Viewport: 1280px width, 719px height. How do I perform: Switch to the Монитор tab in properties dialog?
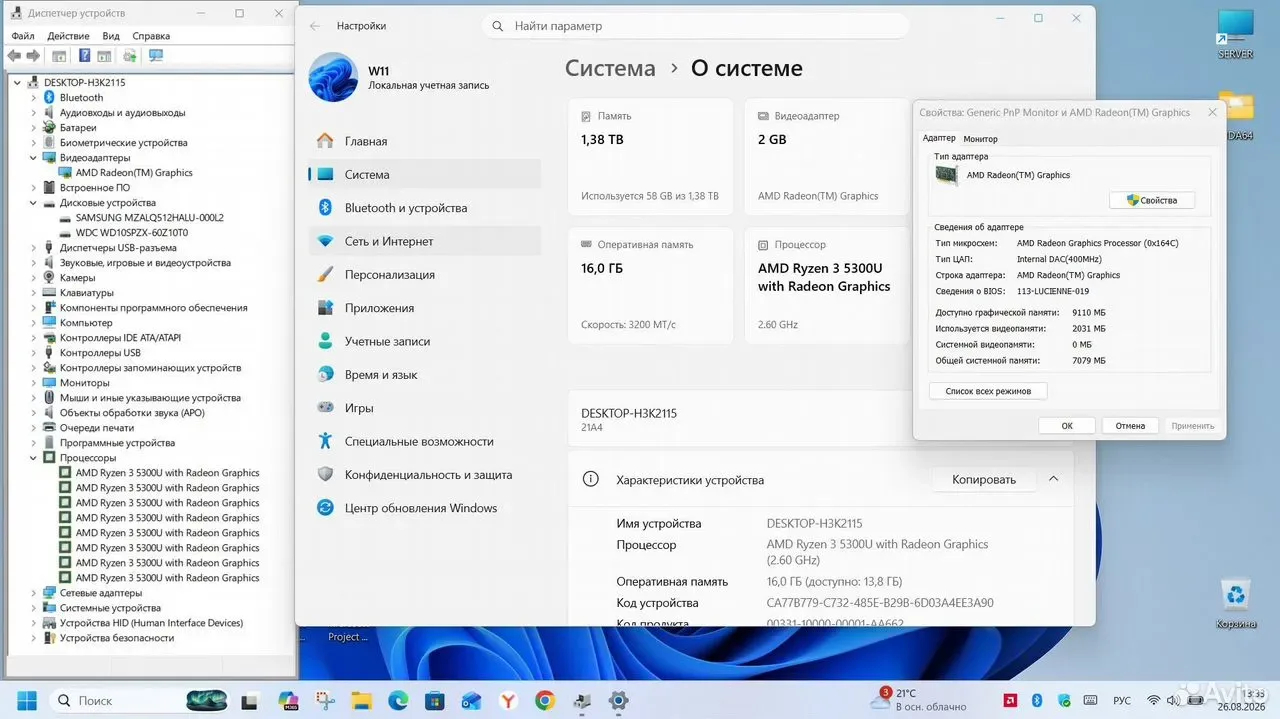click(x=980, y=139)
